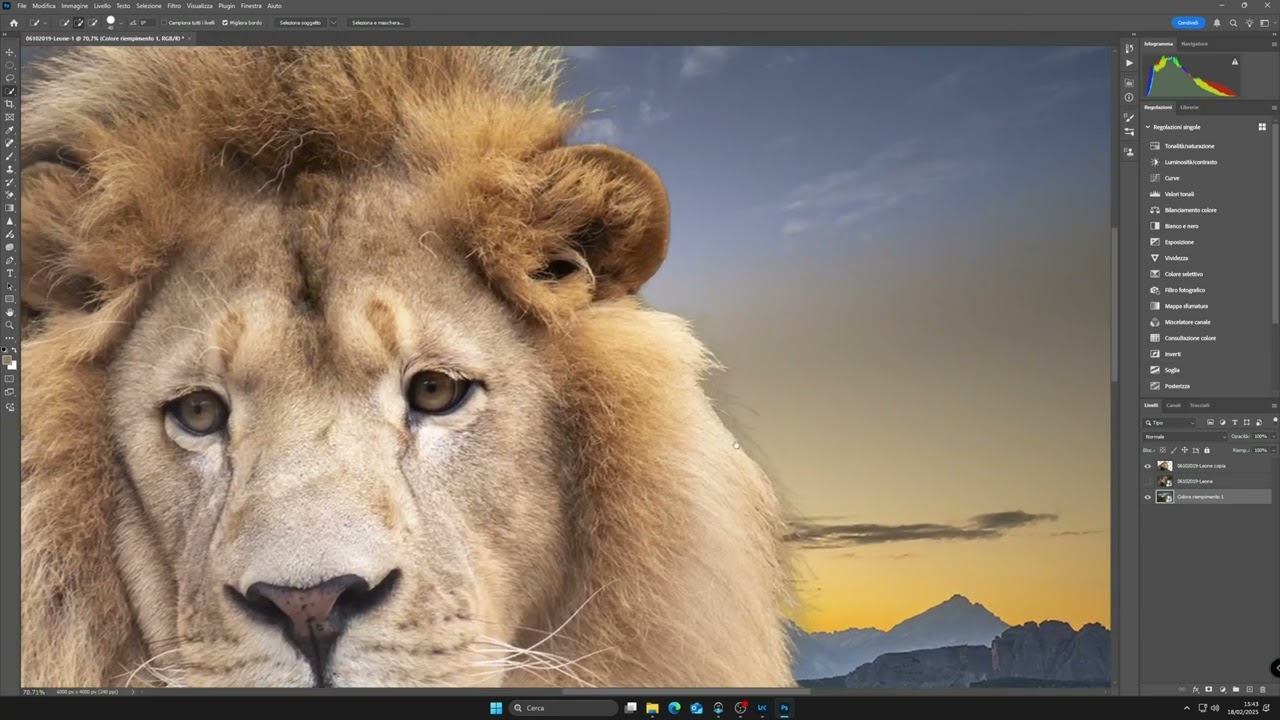Open the Tipo layer filter dropdown
The height and width of the screenshot is (720, 1280).
[1170, 423]
